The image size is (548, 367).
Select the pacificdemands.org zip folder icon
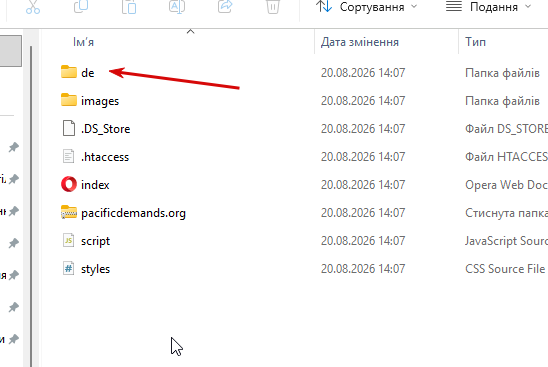(68, 212)
